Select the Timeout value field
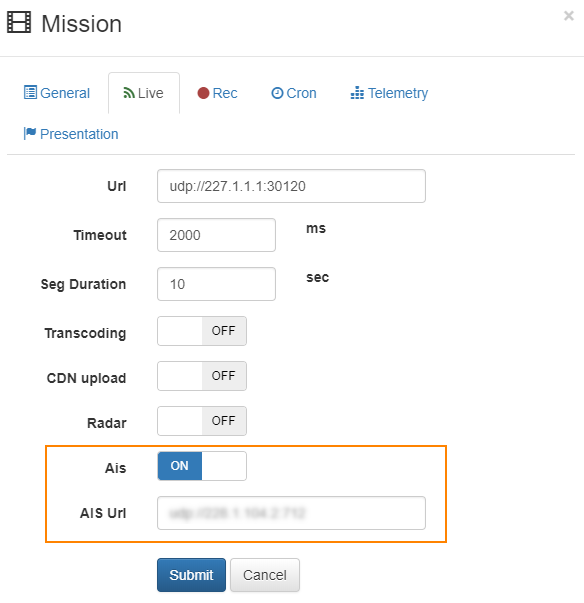584x603 pixels. pyautogui.click(x=216, y=235)
